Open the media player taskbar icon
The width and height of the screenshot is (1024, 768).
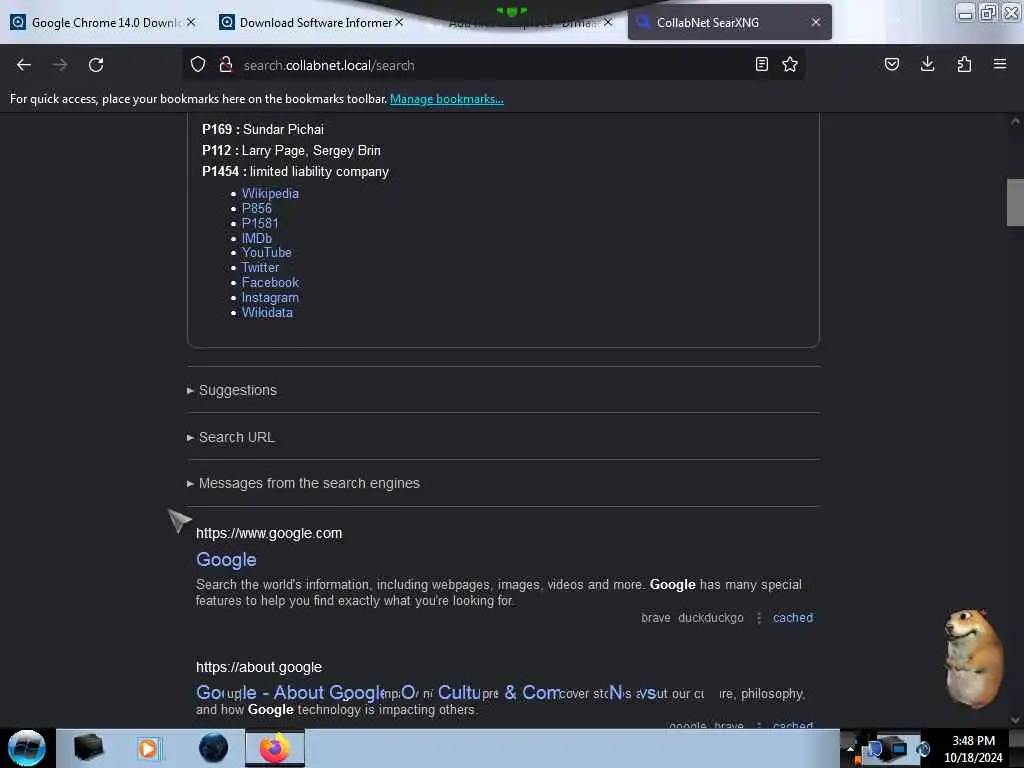148,748
